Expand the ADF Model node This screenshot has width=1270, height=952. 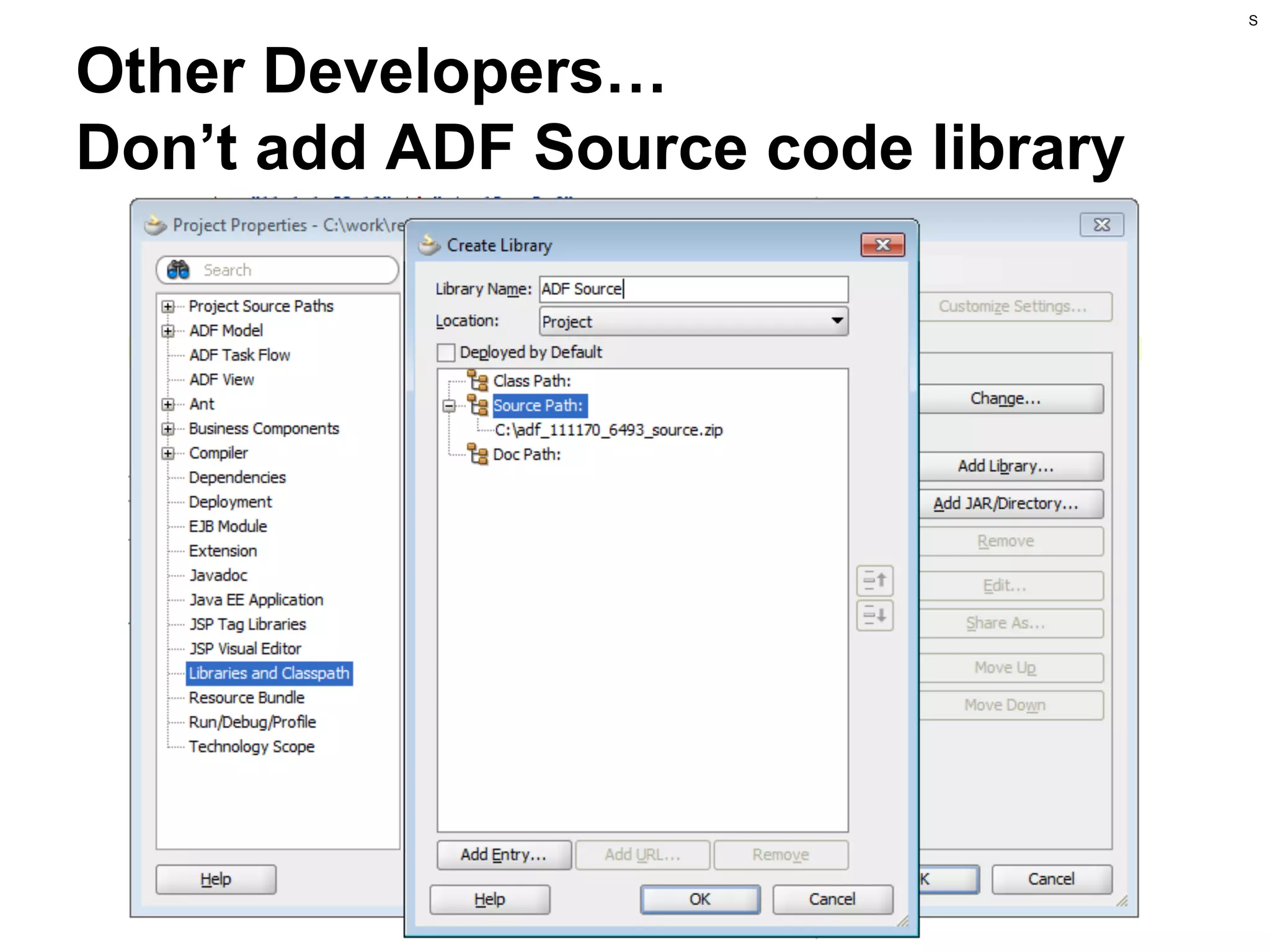[x=167, y=331]
